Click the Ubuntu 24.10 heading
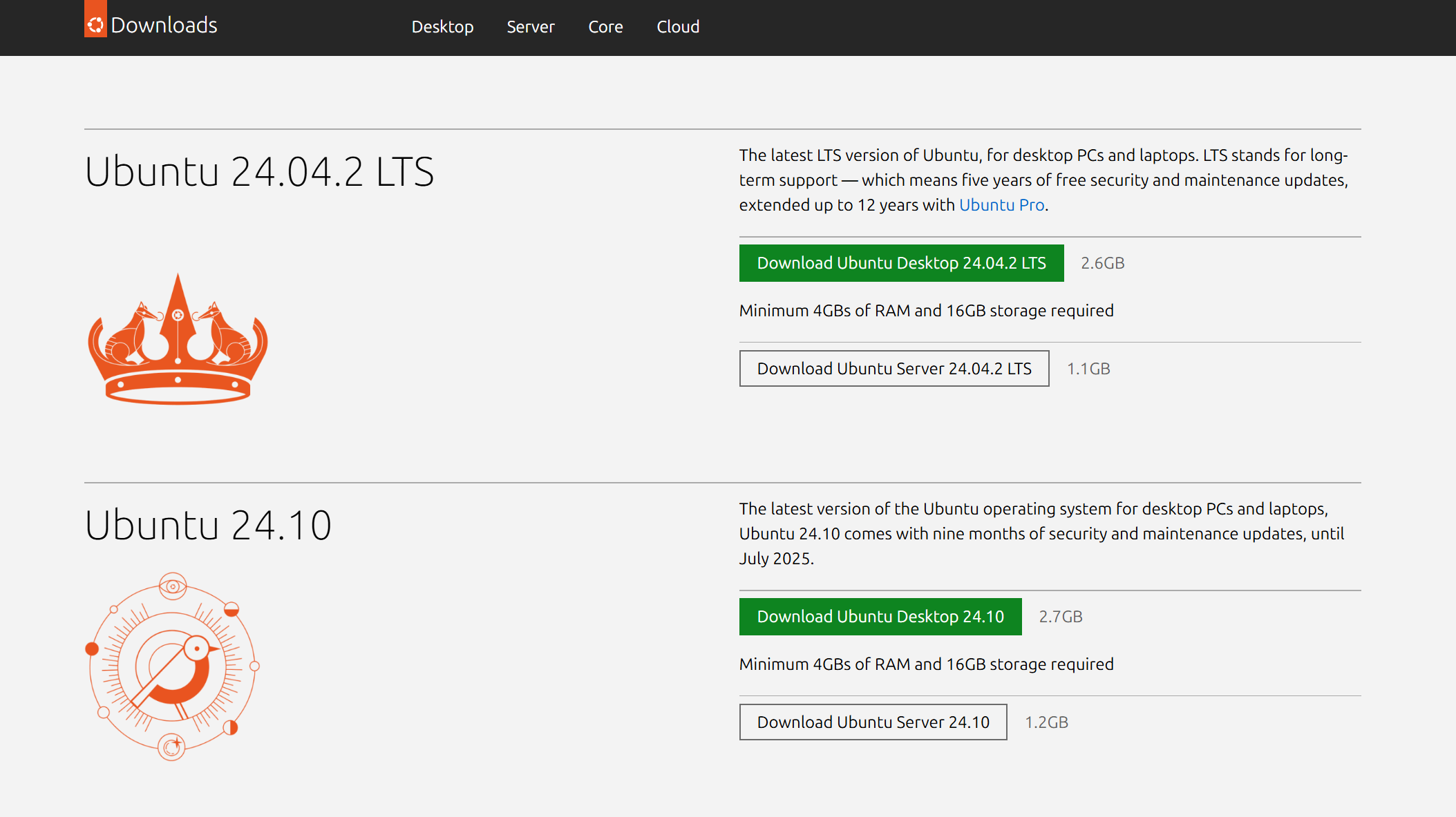 pos(208,526)
